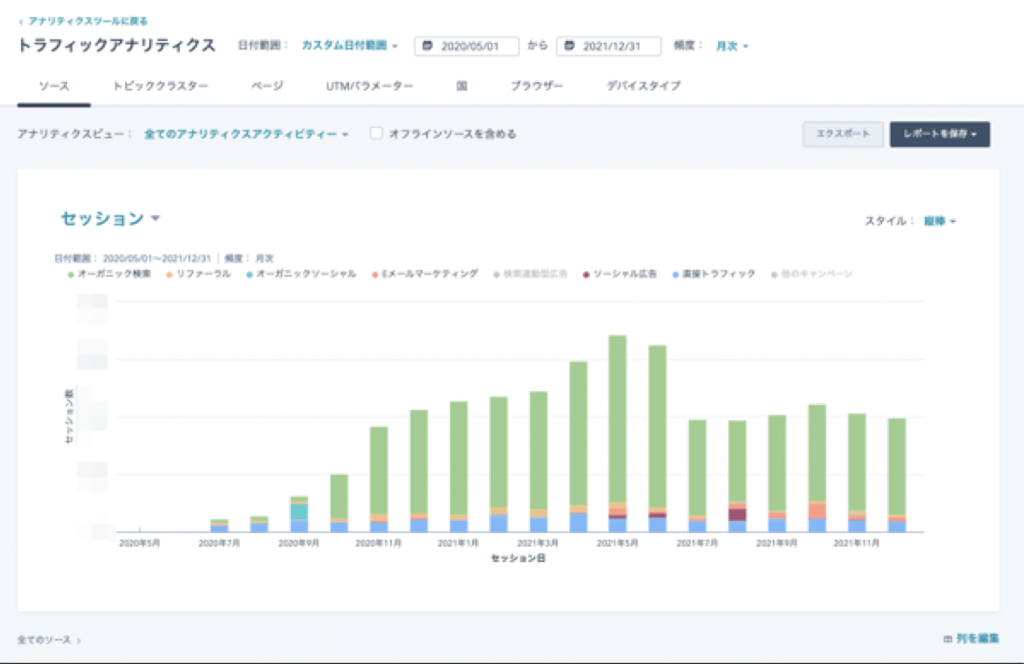The image size is (1024, 664).
Task: Enable the オフラインソースを含める checkbox
Action: pyautogui.click(x=376, y=133)
